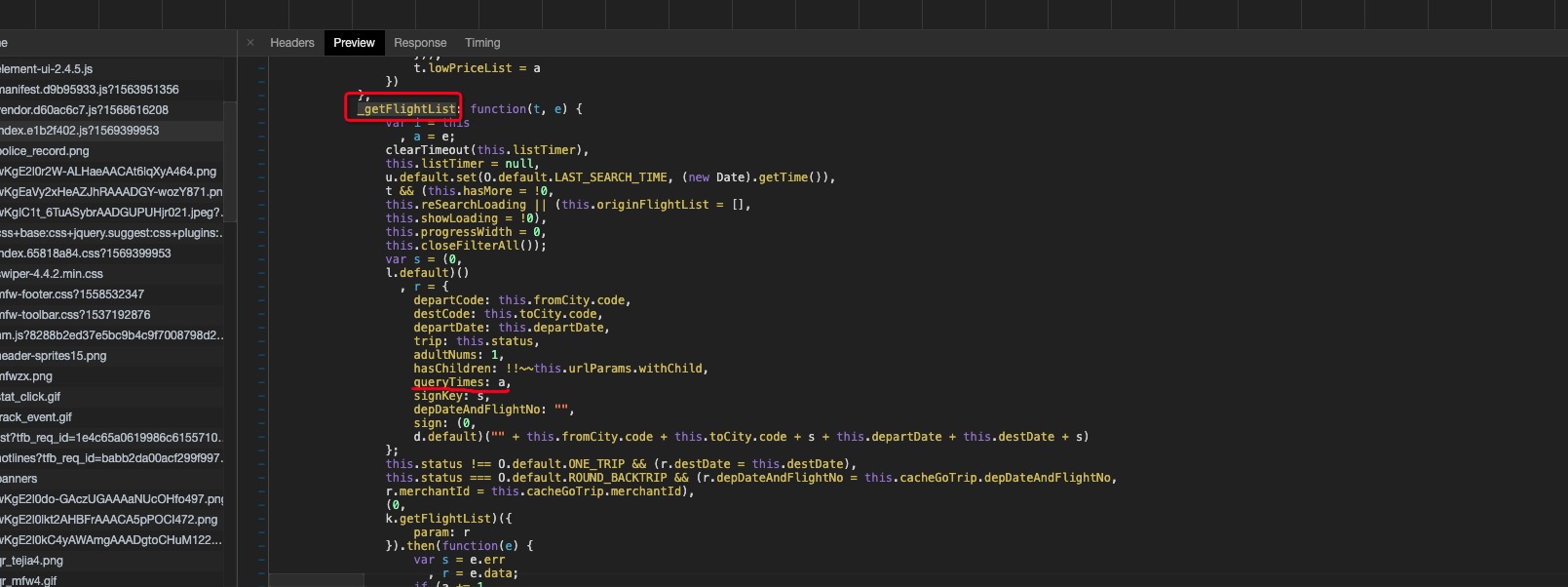Screen dimensions: 1568x587
Task: Select the header-sprites15.png request
Action: click(x=112, y=356)
